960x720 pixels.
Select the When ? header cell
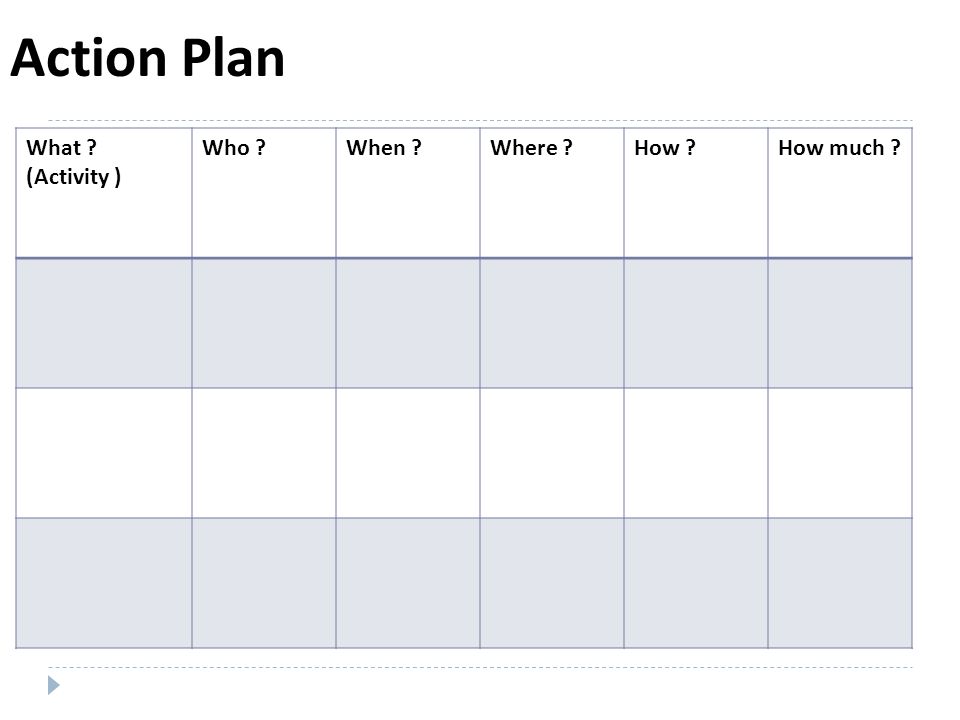pyautogui.click(x=408, y=193)
